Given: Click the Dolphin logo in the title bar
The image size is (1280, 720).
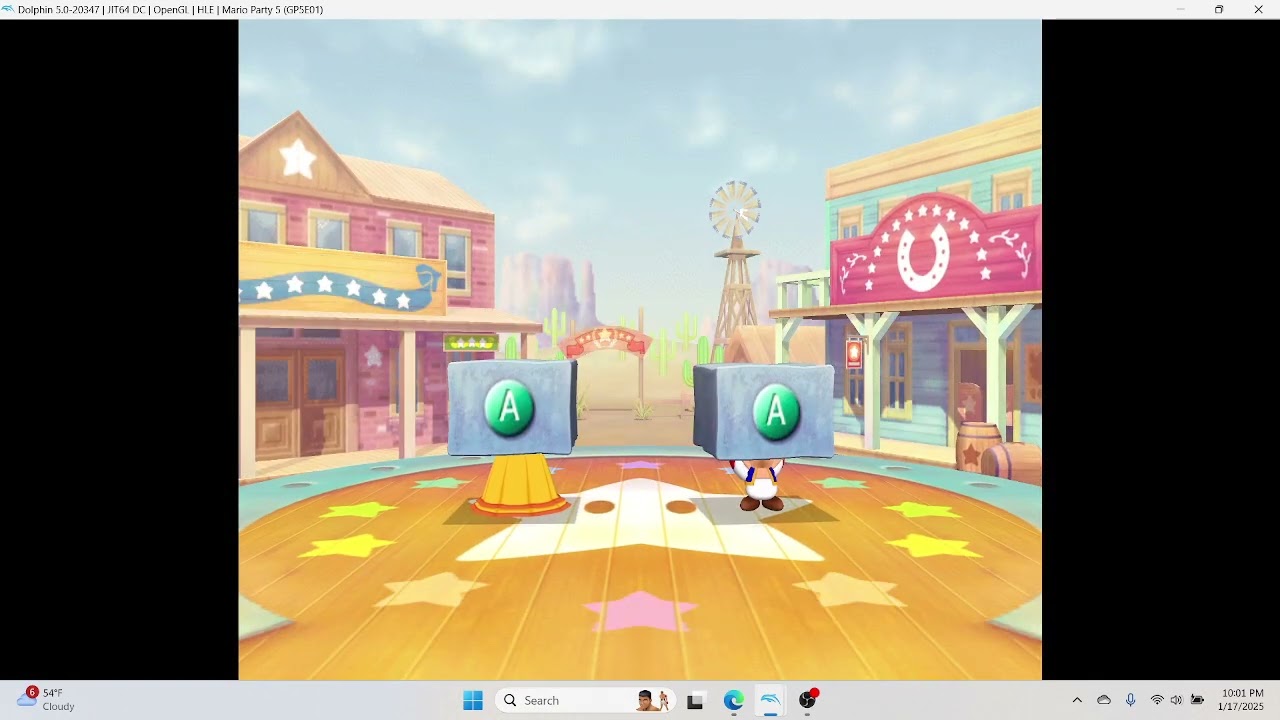Looking at the screenshot, I should click(x=8, y=9).
